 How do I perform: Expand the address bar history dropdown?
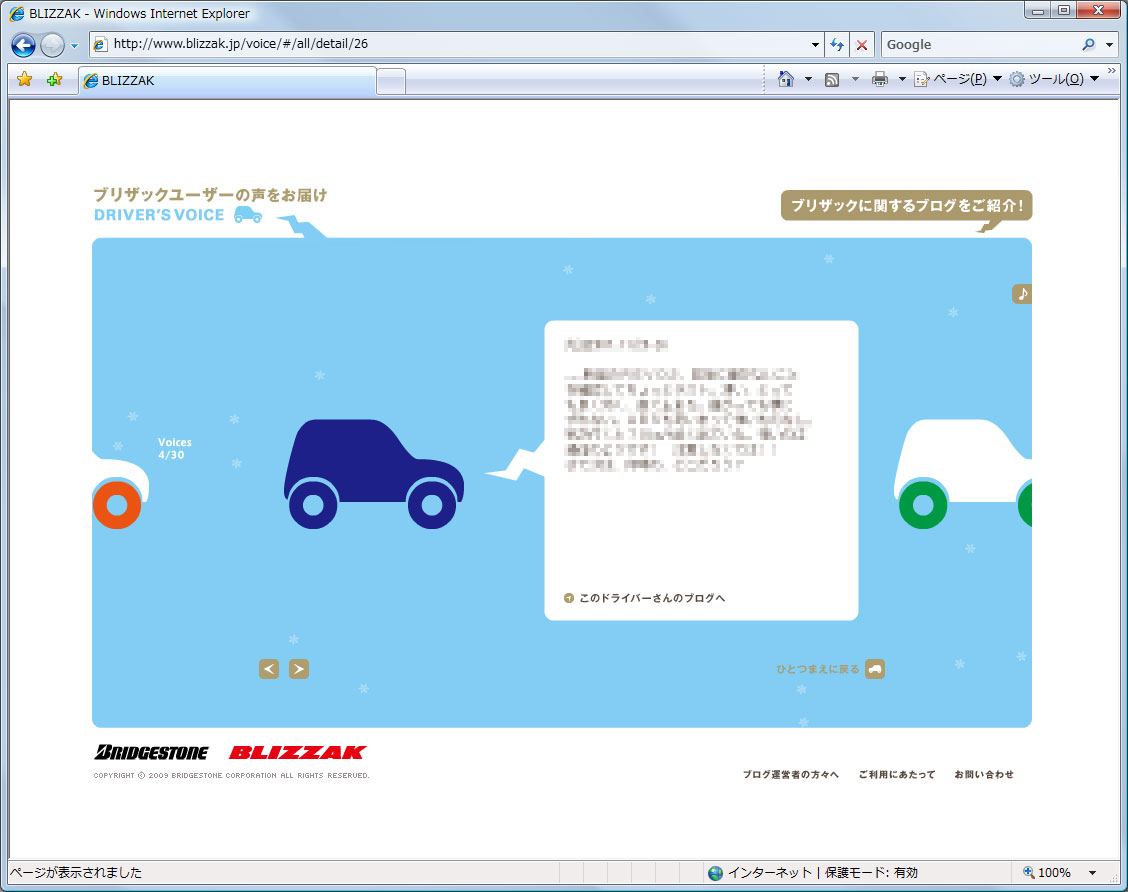815,45
